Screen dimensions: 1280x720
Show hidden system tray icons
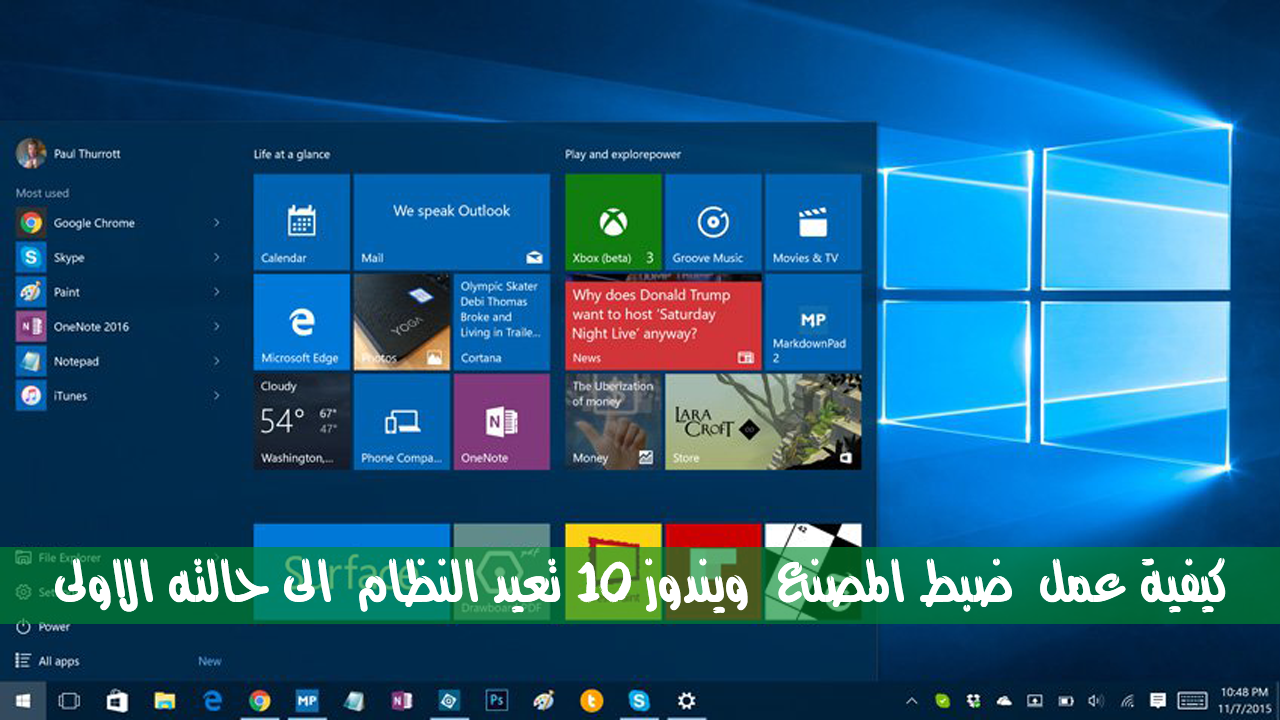[x=911, y=701]
